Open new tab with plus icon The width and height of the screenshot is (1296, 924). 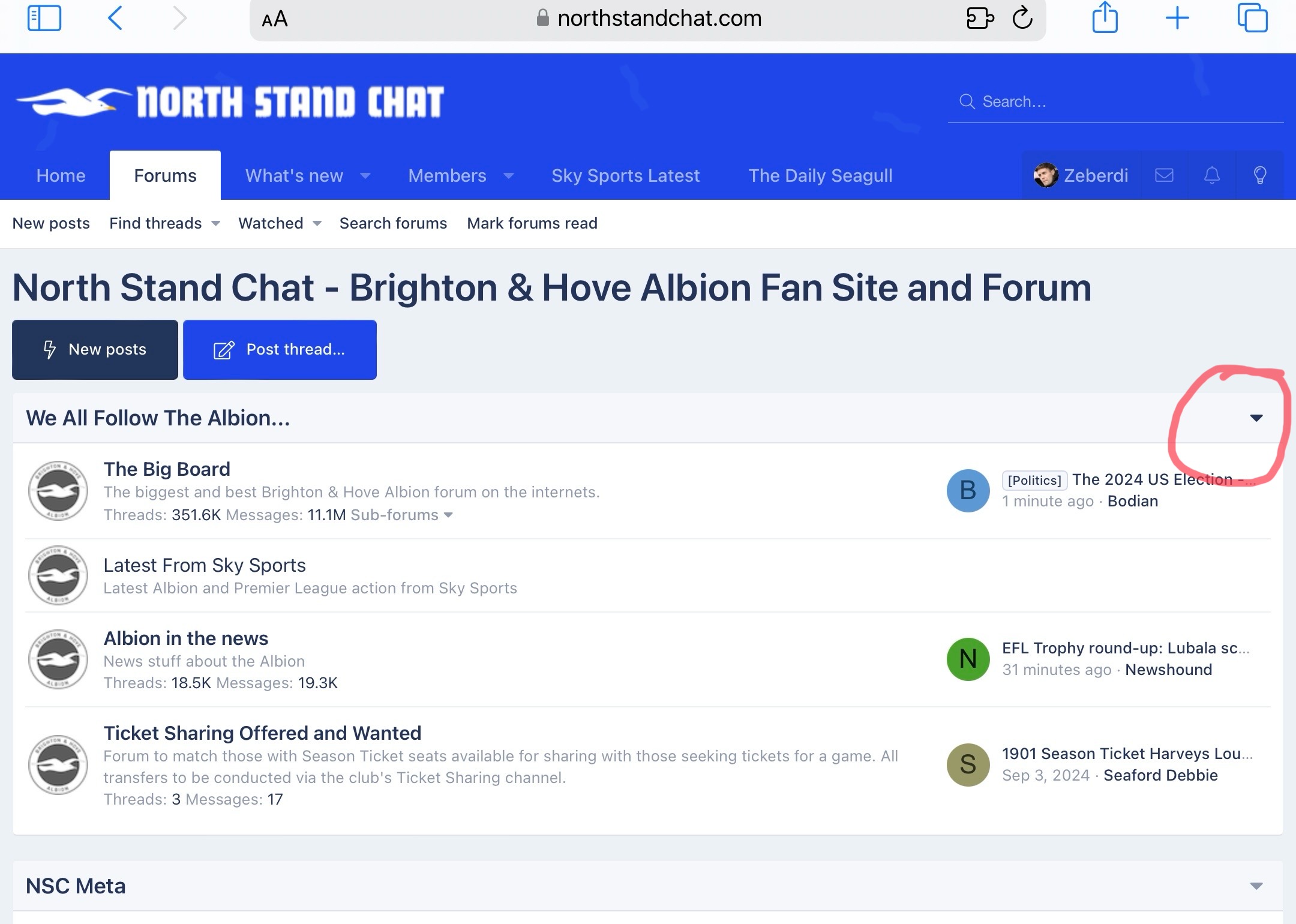pyautogui.click(x=1177, y=18)
